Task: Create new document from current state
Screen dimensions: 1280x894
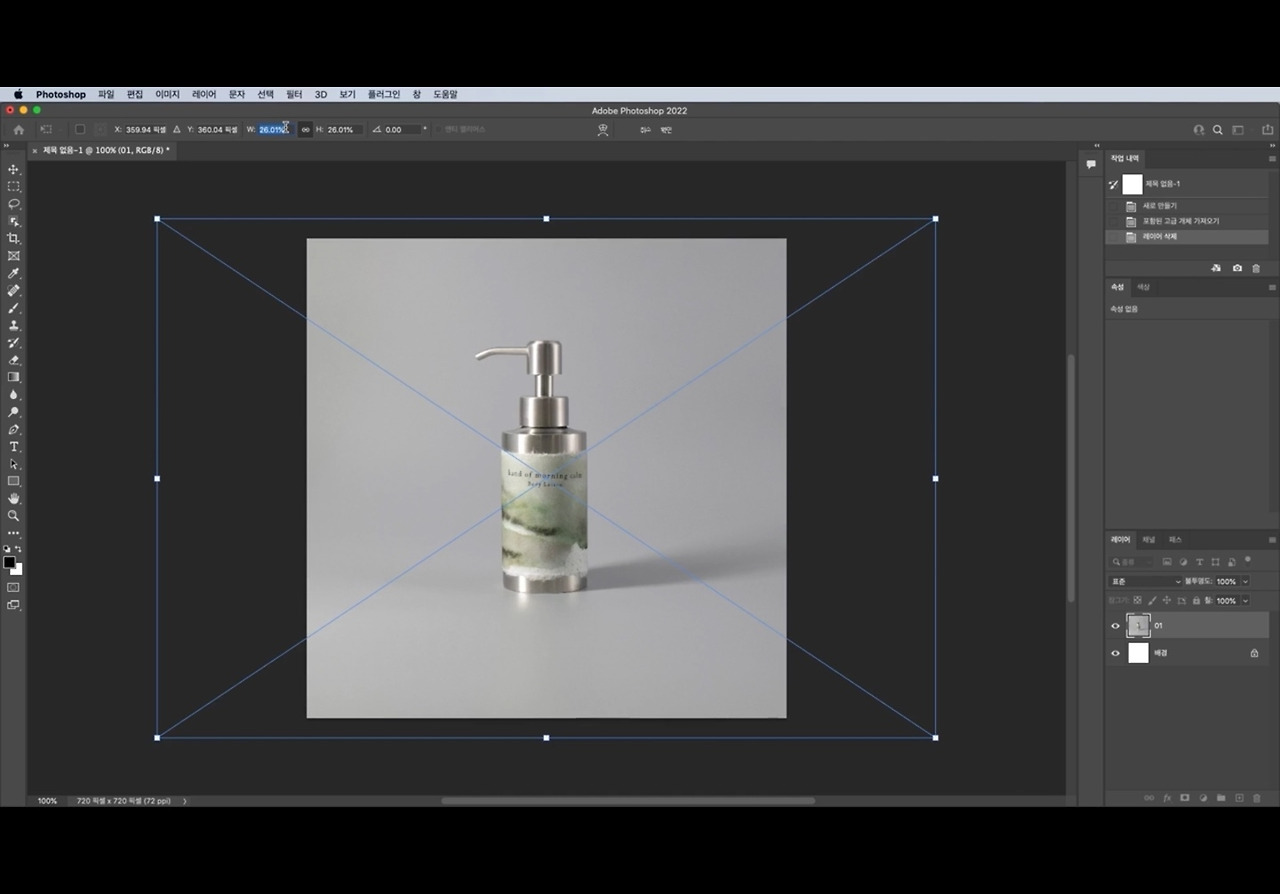Action: pyautogui.click(x=1216, y=268)
